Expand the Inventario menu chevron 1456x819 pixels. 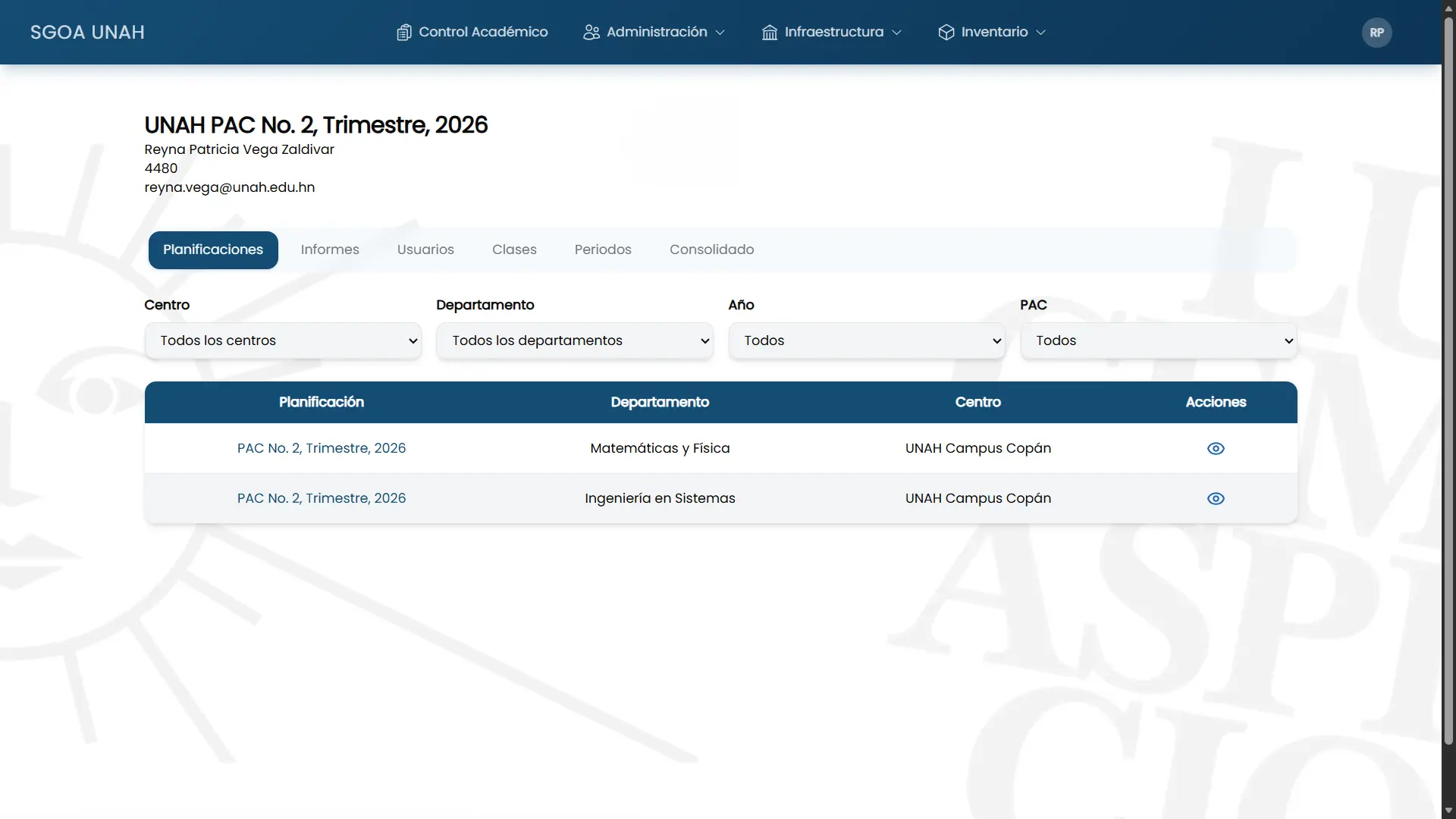pyautogui.click(x=1040, y=33)
